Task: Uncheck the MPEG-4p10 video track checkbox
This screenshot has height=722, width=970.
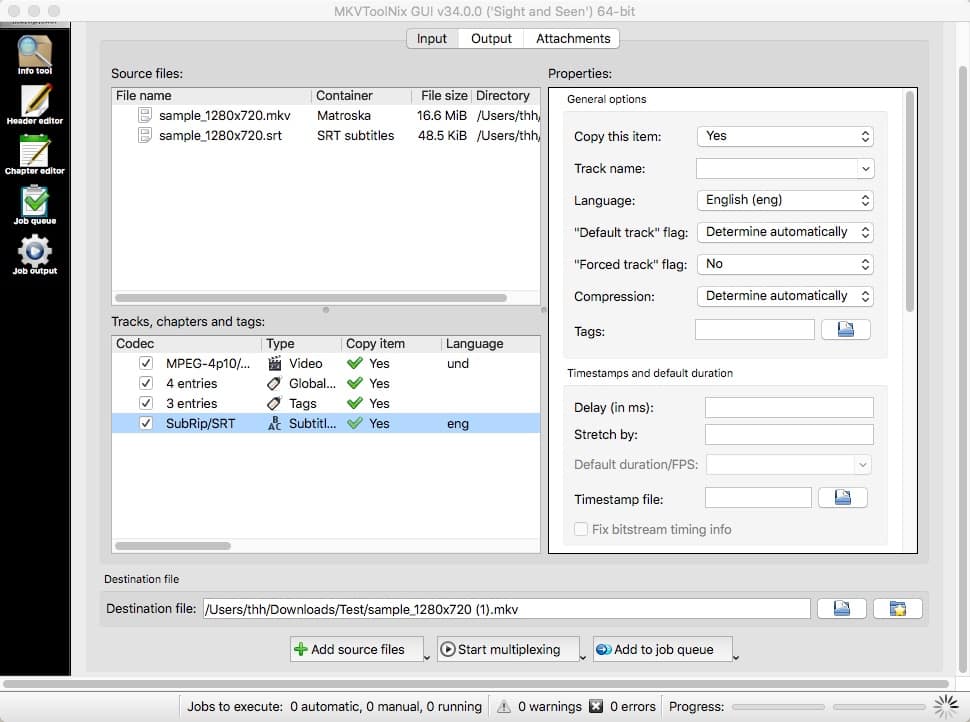Action: pyautogui.click(x=147, y=364)
